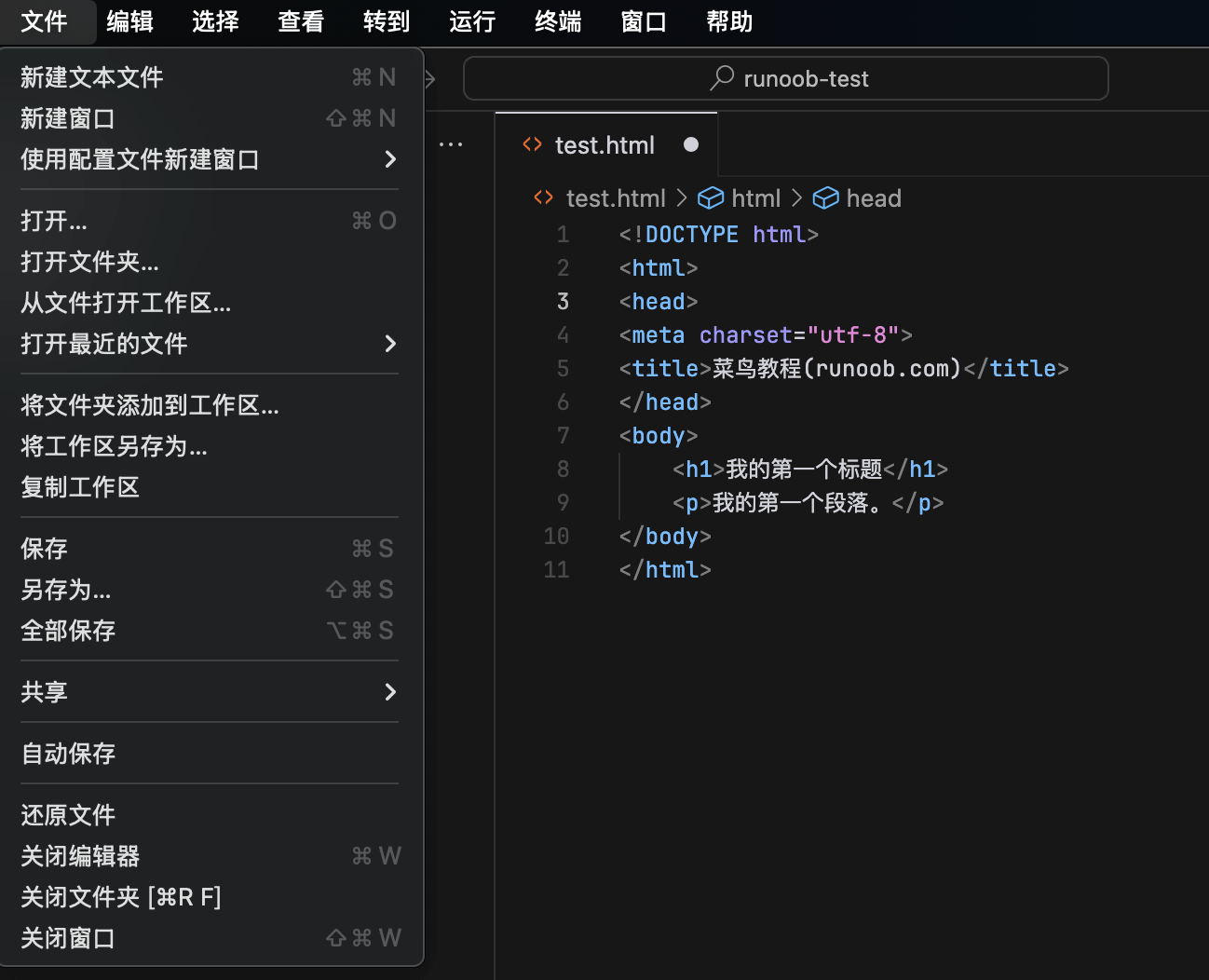Viewport: 1209px width, 980px height.
Task: Click the html symbol cube icon in breadcrumb
Action: 711,198
